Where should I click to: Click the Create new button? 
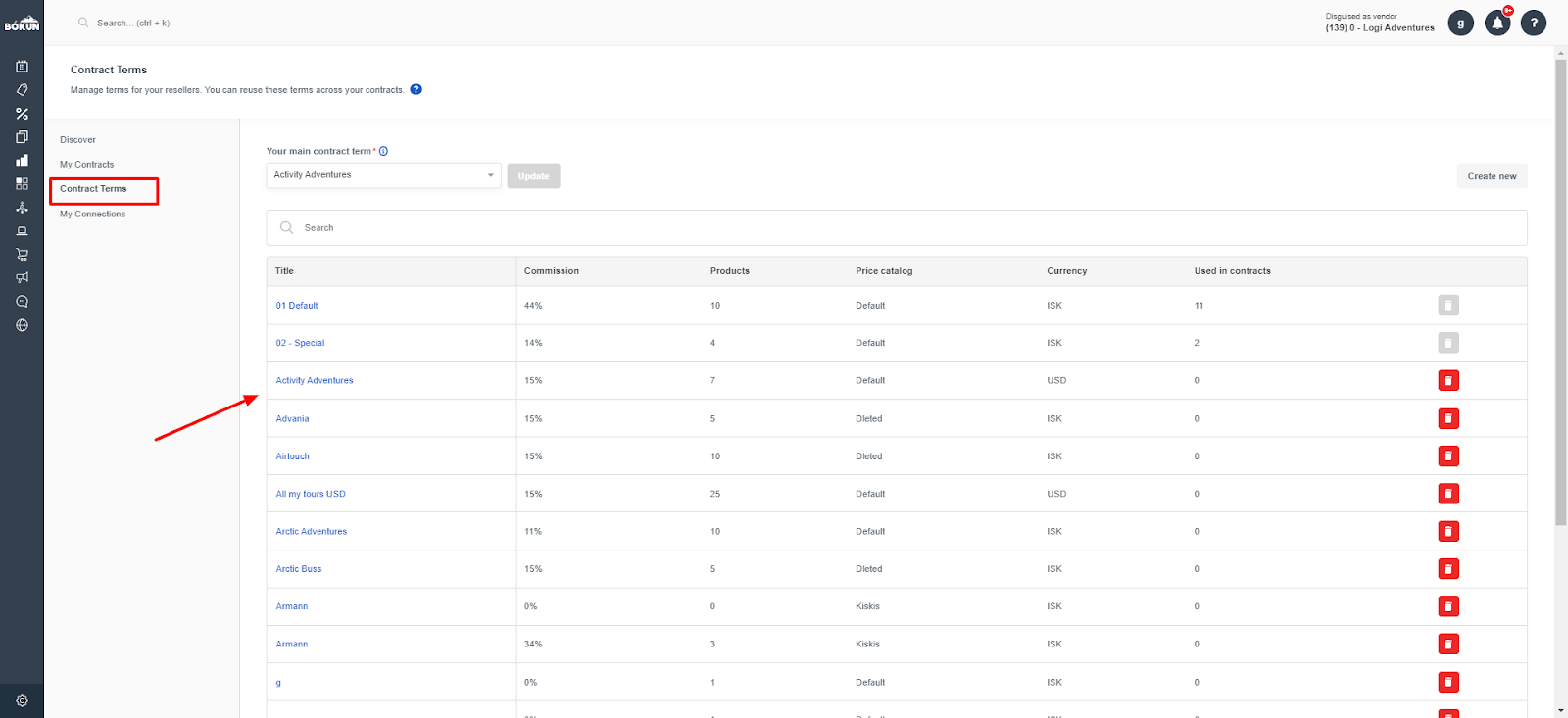pos(1492,176)
